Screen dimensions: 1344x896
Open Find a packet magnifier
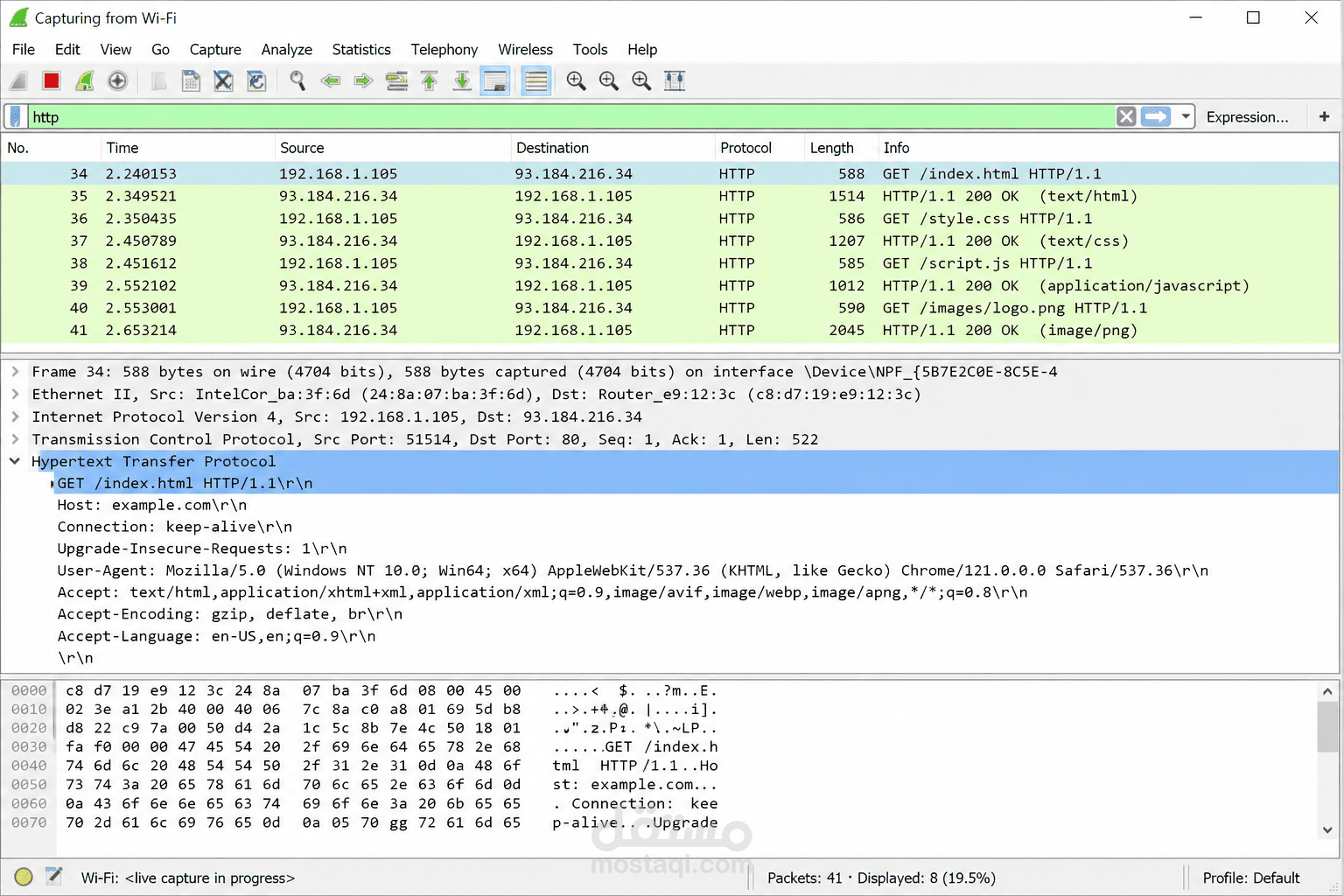pyautogui.click(x=297, y=81)
